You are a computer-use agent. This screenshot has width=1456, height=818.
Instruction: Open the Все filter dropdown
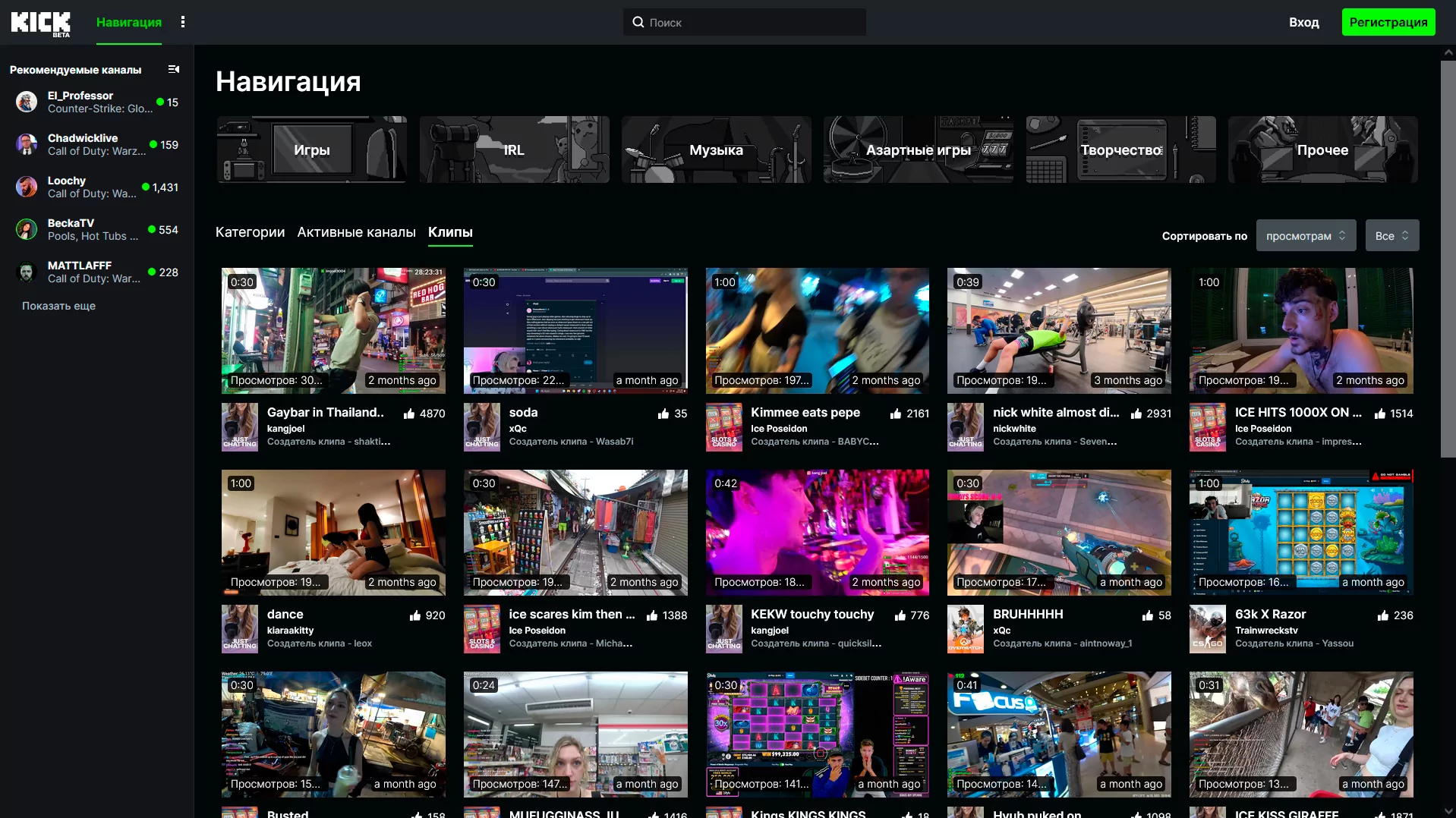[1392, 235]
